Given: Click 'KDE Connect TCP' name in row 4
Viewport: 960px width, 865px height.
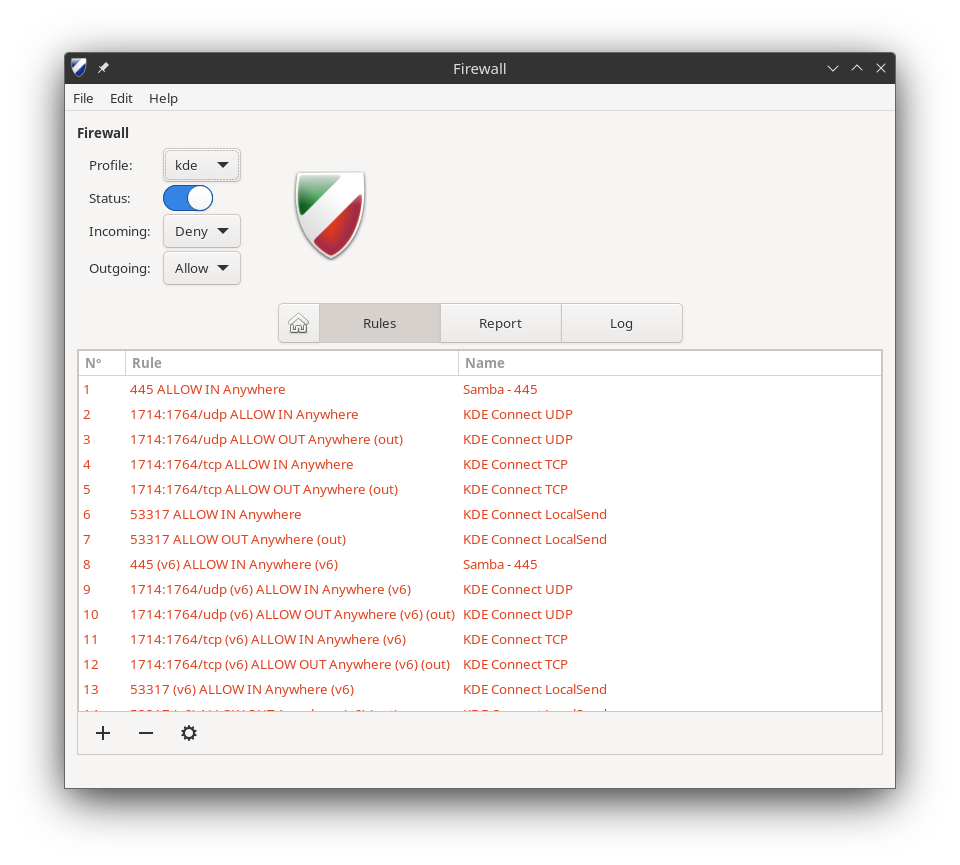Looking at the screenshot, I should pyautogui.click(x=516, y=465).
